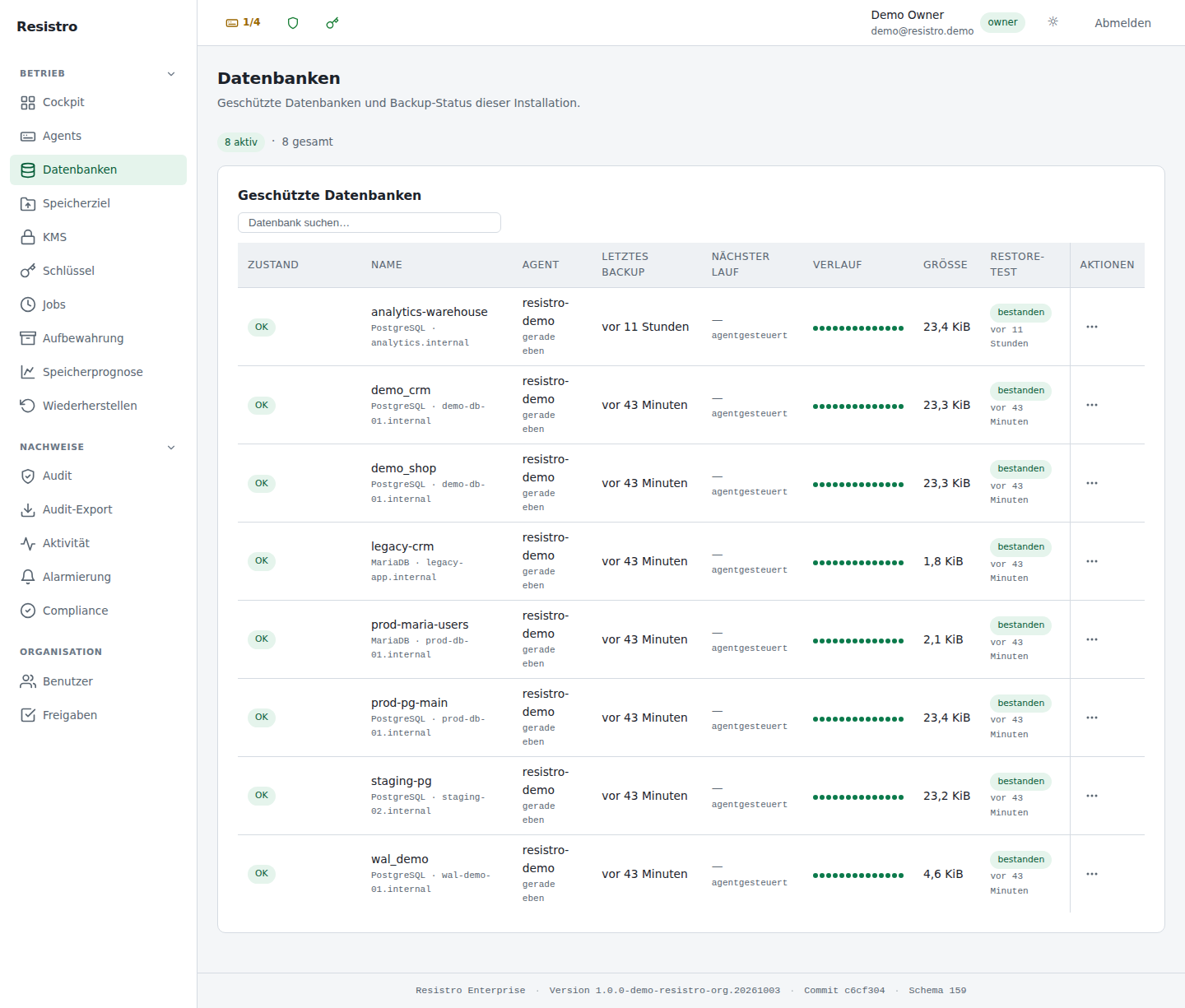Screen dimensions: 1185x1008
Task: Open actions menu for demo_crm
Action: [1092, 406]
